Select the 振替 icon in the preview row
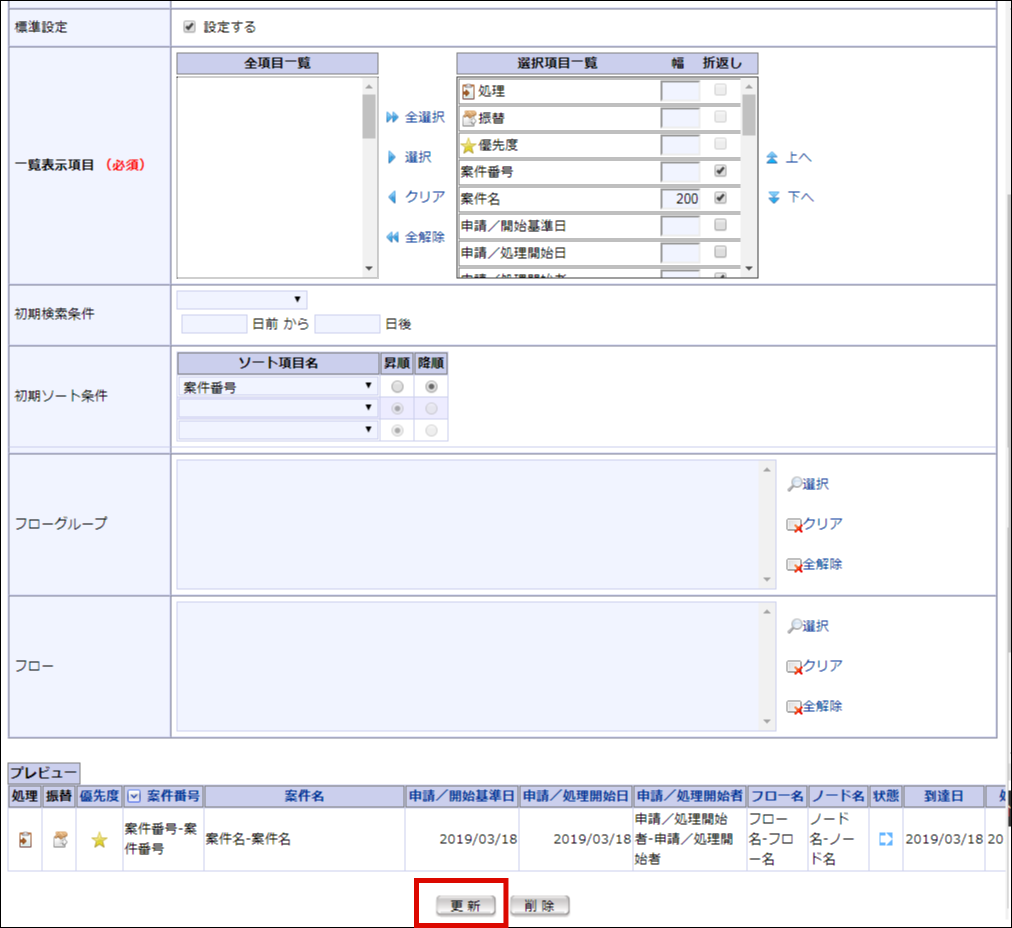The image size is (1012, 928). [60, 840]
